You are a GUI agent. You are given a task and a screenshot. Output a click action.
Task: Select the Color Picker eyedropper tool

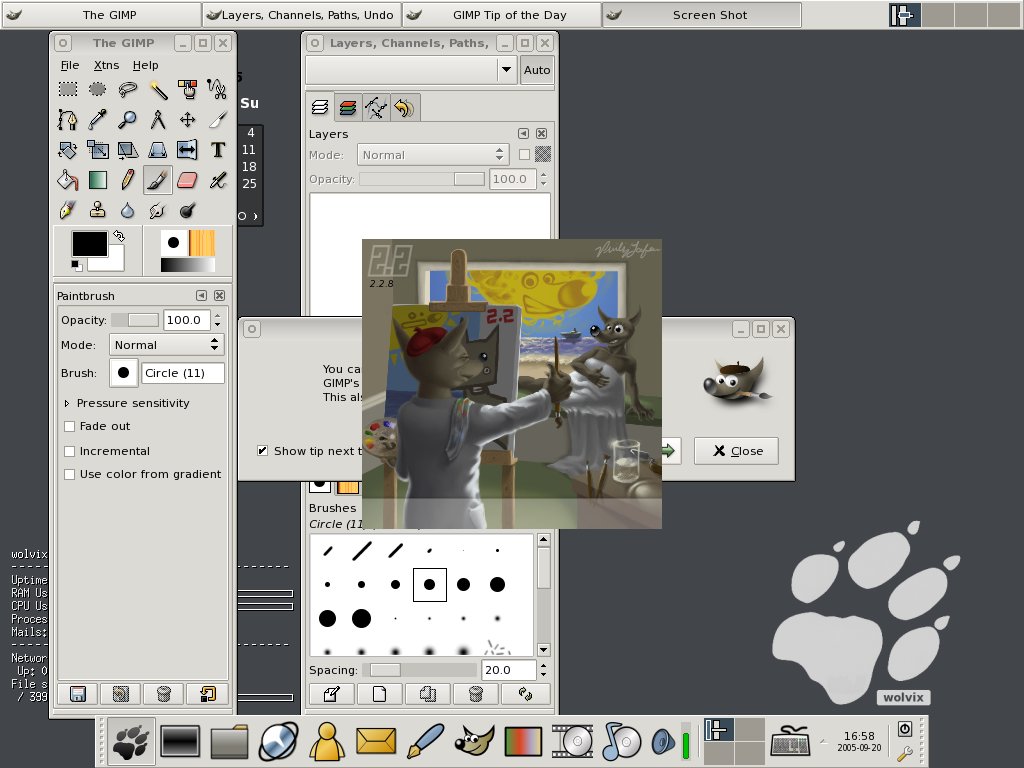click(x=97, y=120)
